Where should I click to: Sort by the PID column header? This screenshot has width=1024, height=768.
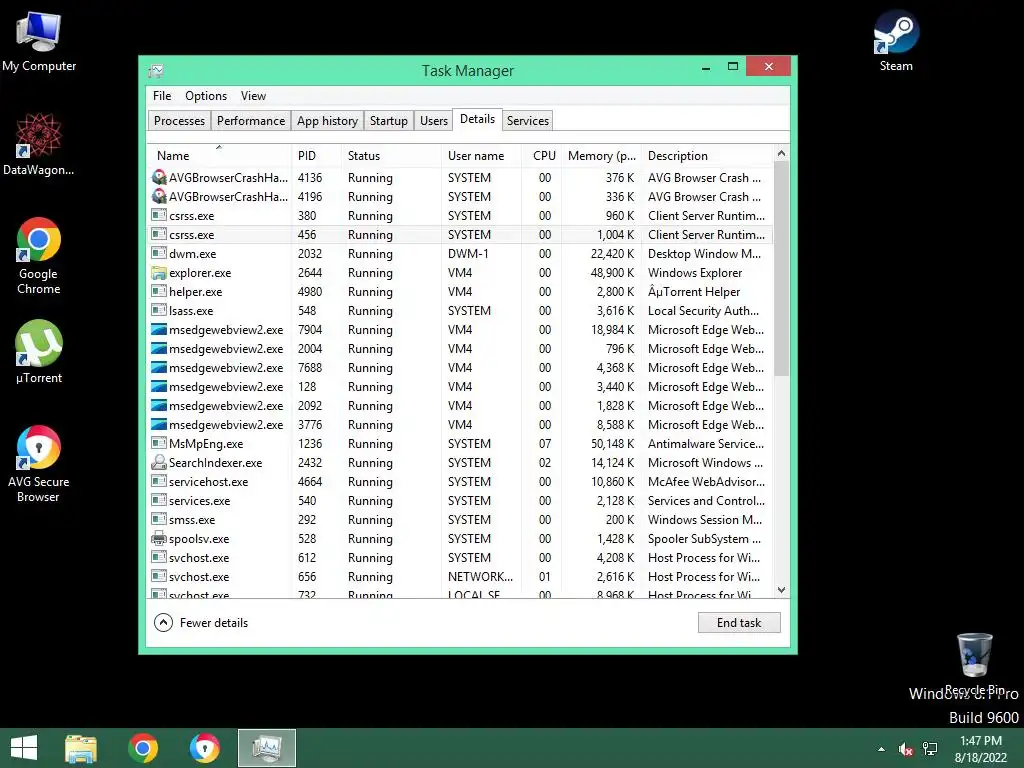pos(317,155)
